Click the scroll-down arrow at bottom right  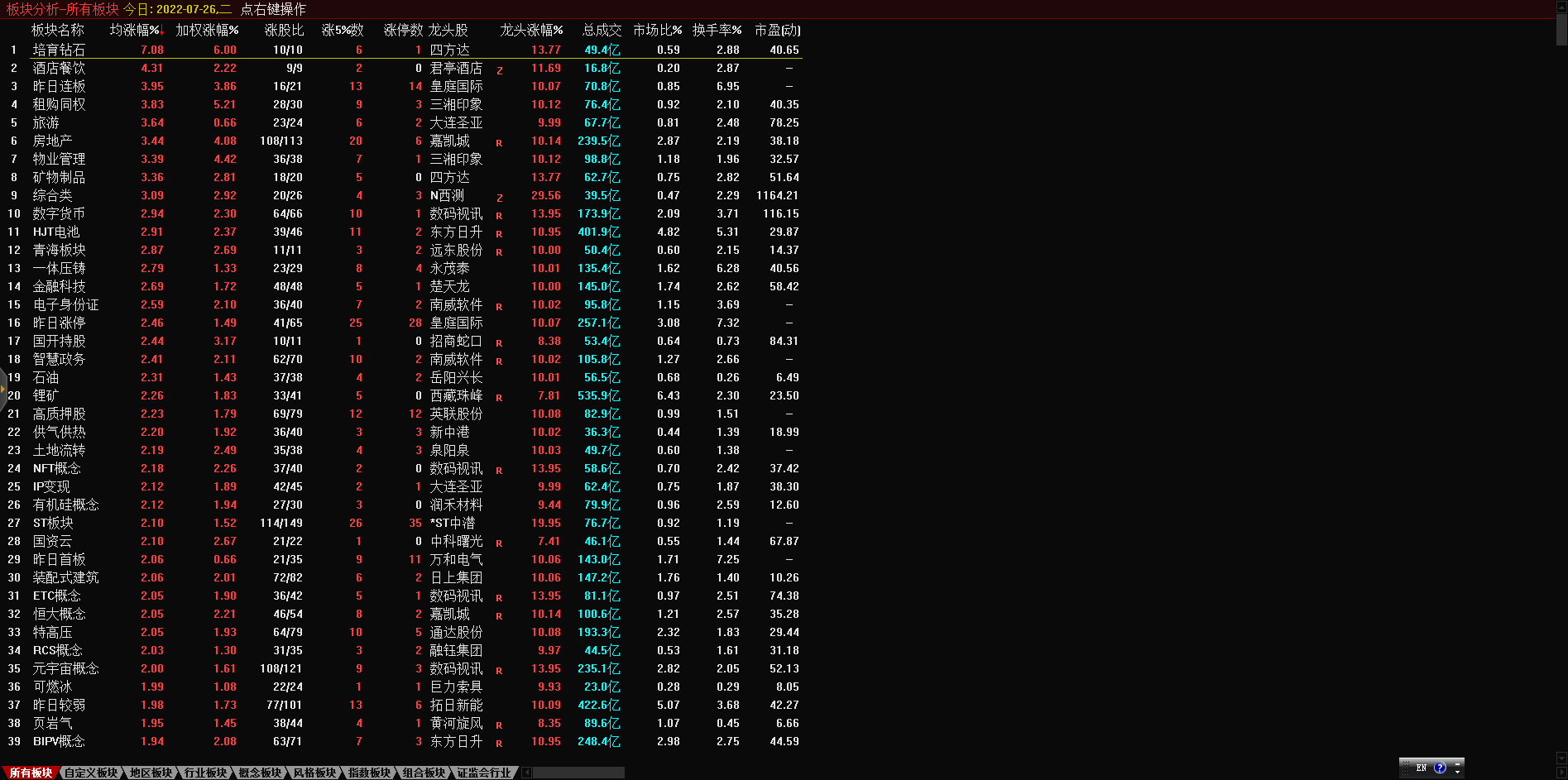pos(1561,757)
